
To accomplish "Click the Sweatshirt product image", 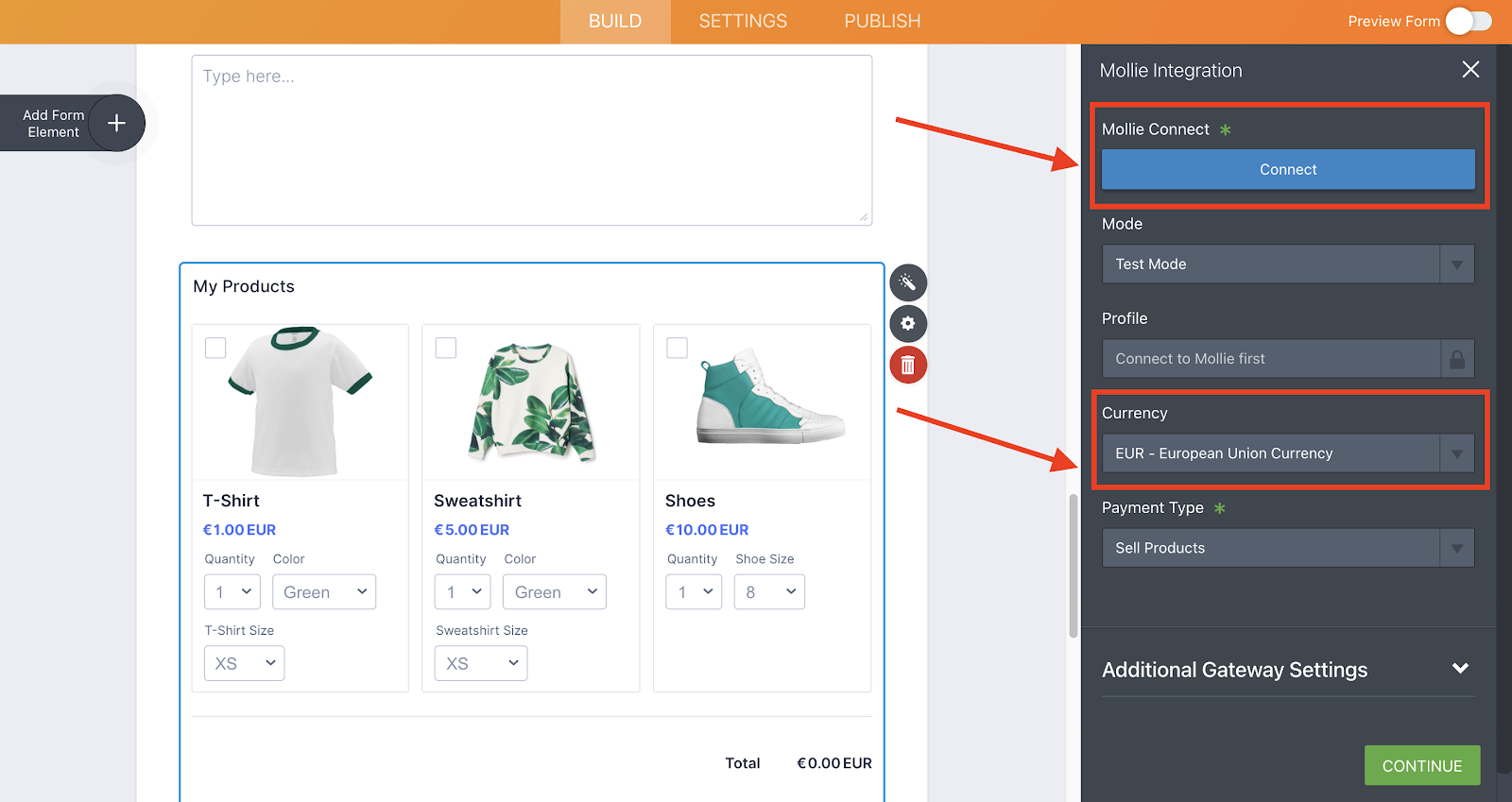I will (x=532, y=403).
